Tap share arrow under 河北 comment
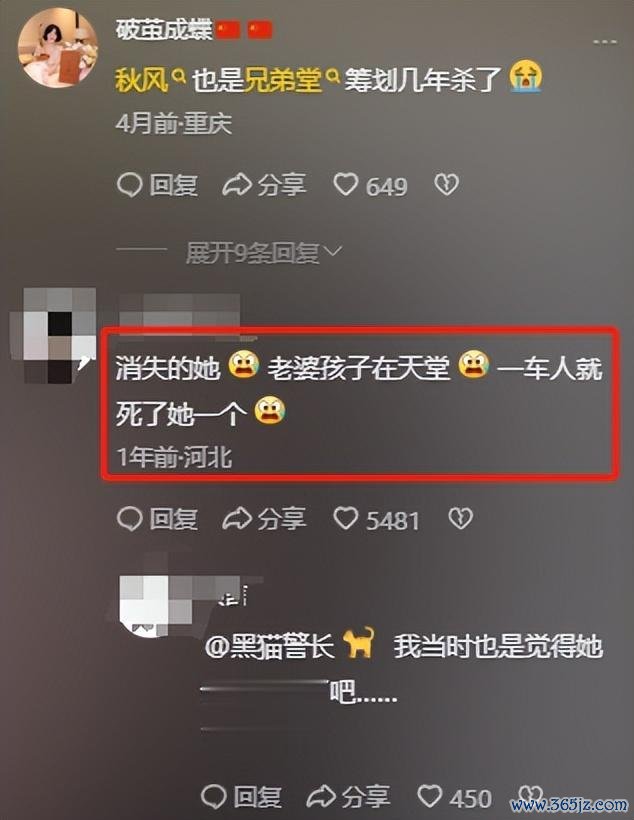 pos(237,519)
